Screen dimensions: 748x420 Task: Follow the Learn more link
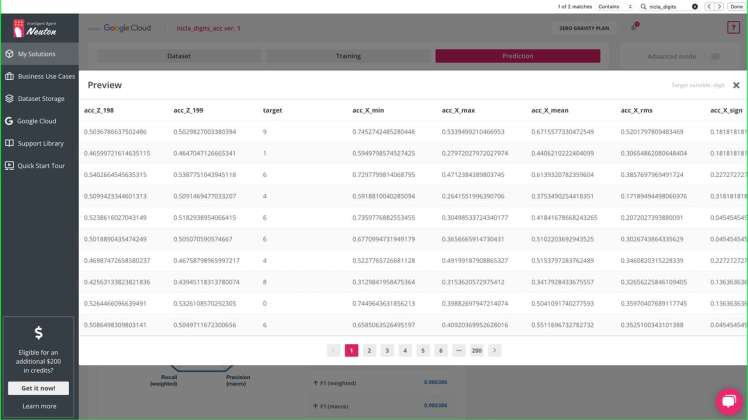39,406
